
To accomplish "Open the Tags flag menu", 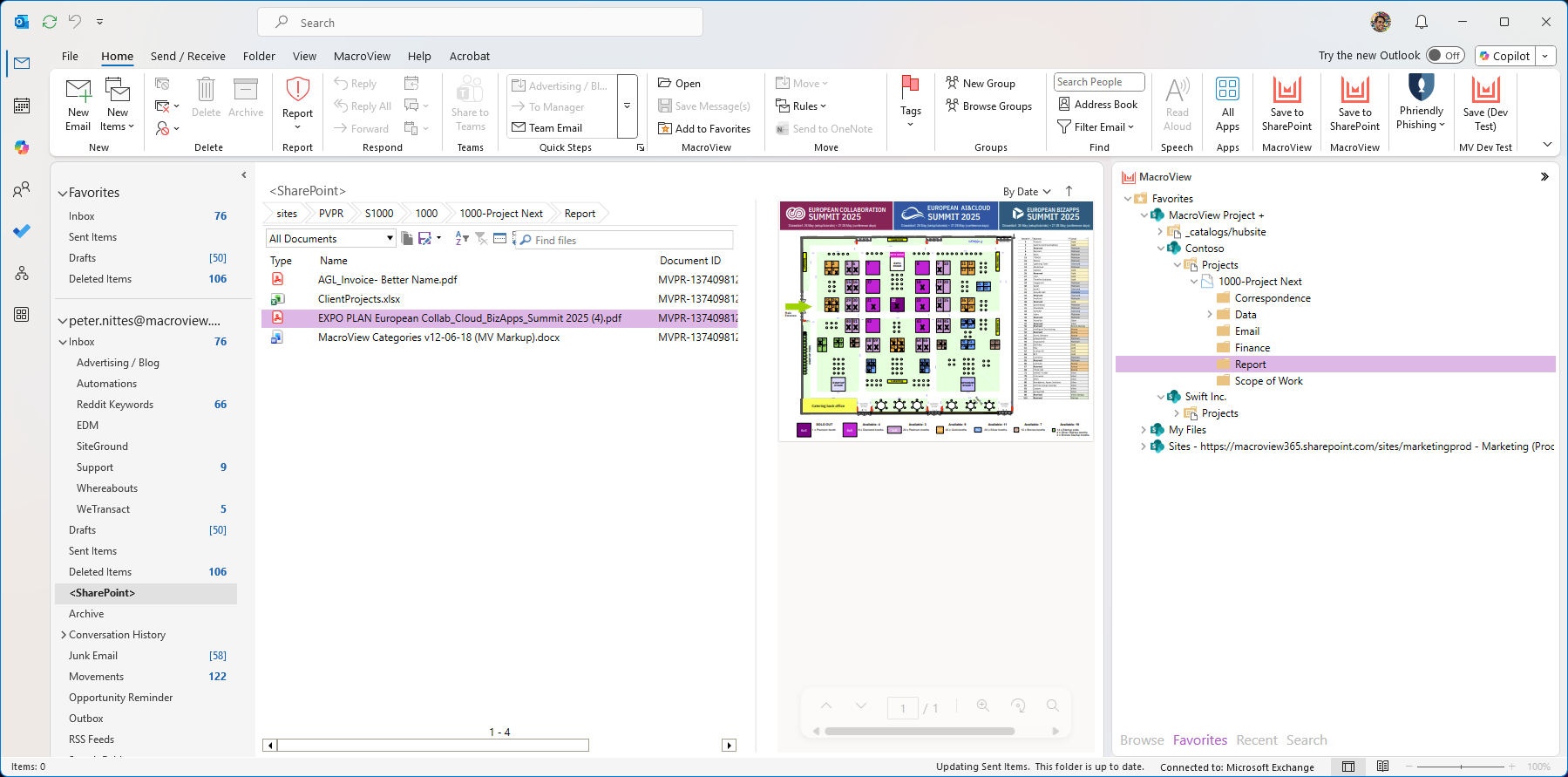I will tap(910, 105).
